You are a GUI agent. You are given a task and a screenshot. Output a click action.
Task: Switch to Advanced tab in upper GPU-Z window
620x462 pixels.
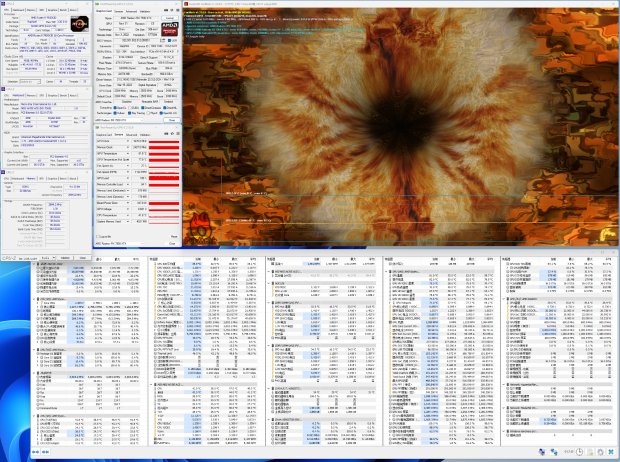tap(131, 11)
